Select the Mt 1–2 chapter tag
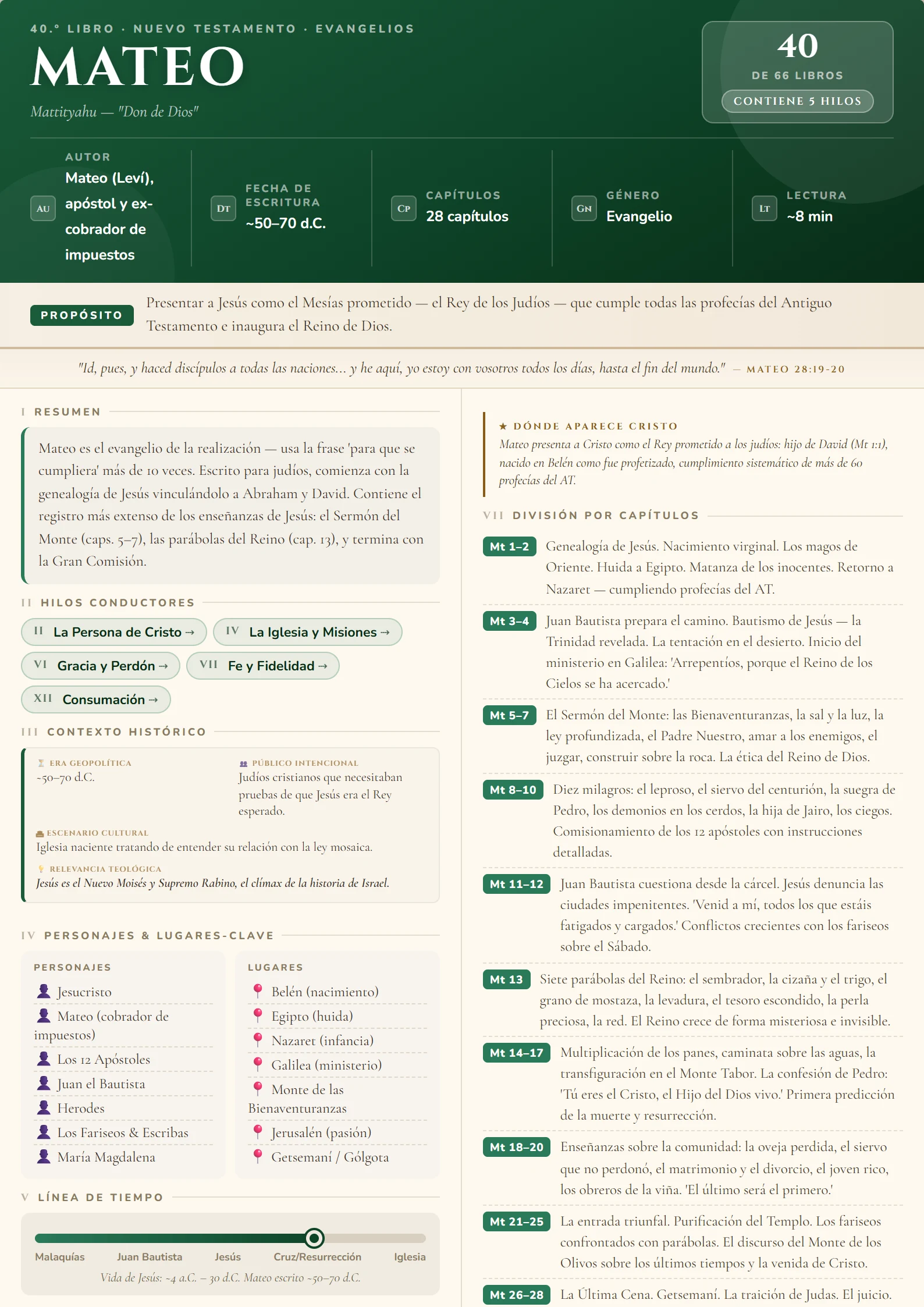 [x=510, y=546]
